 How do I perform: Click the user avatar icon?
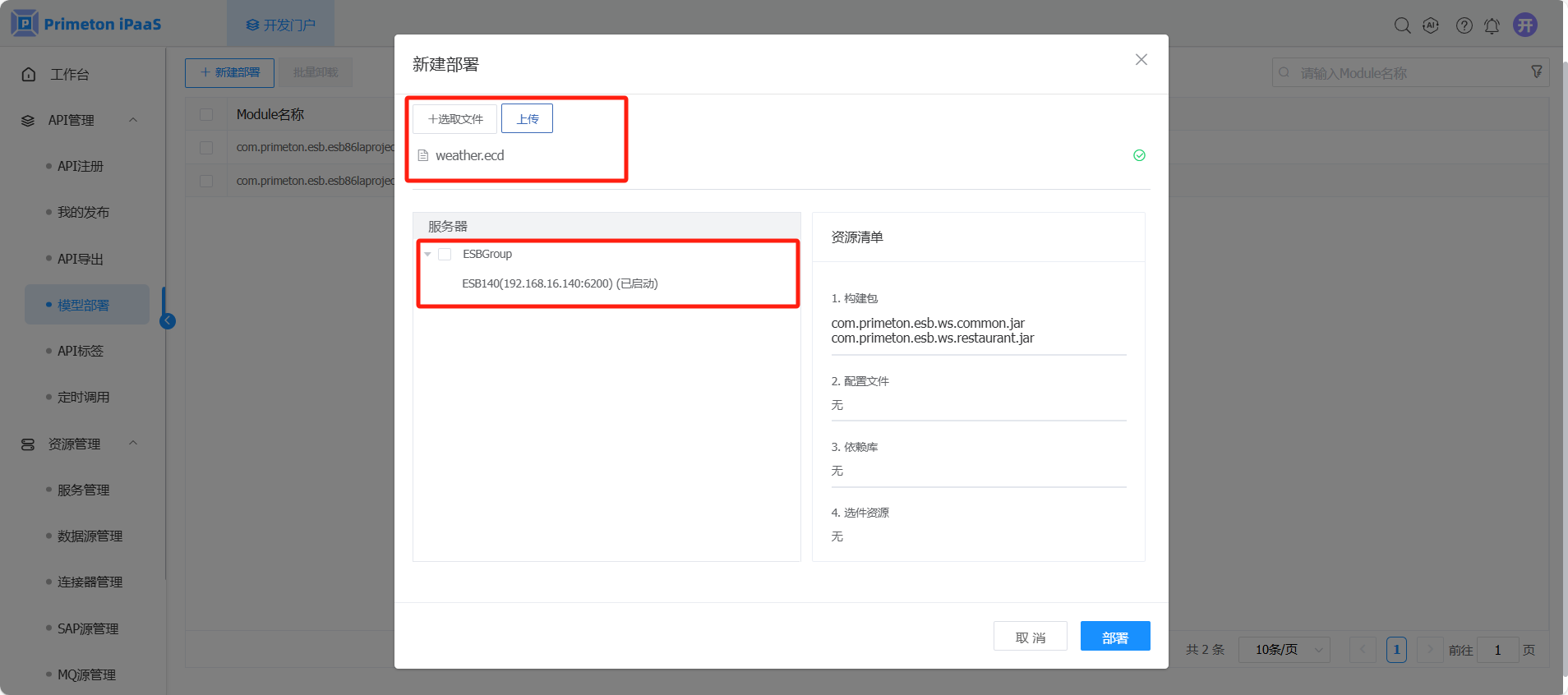[1525, 25]
